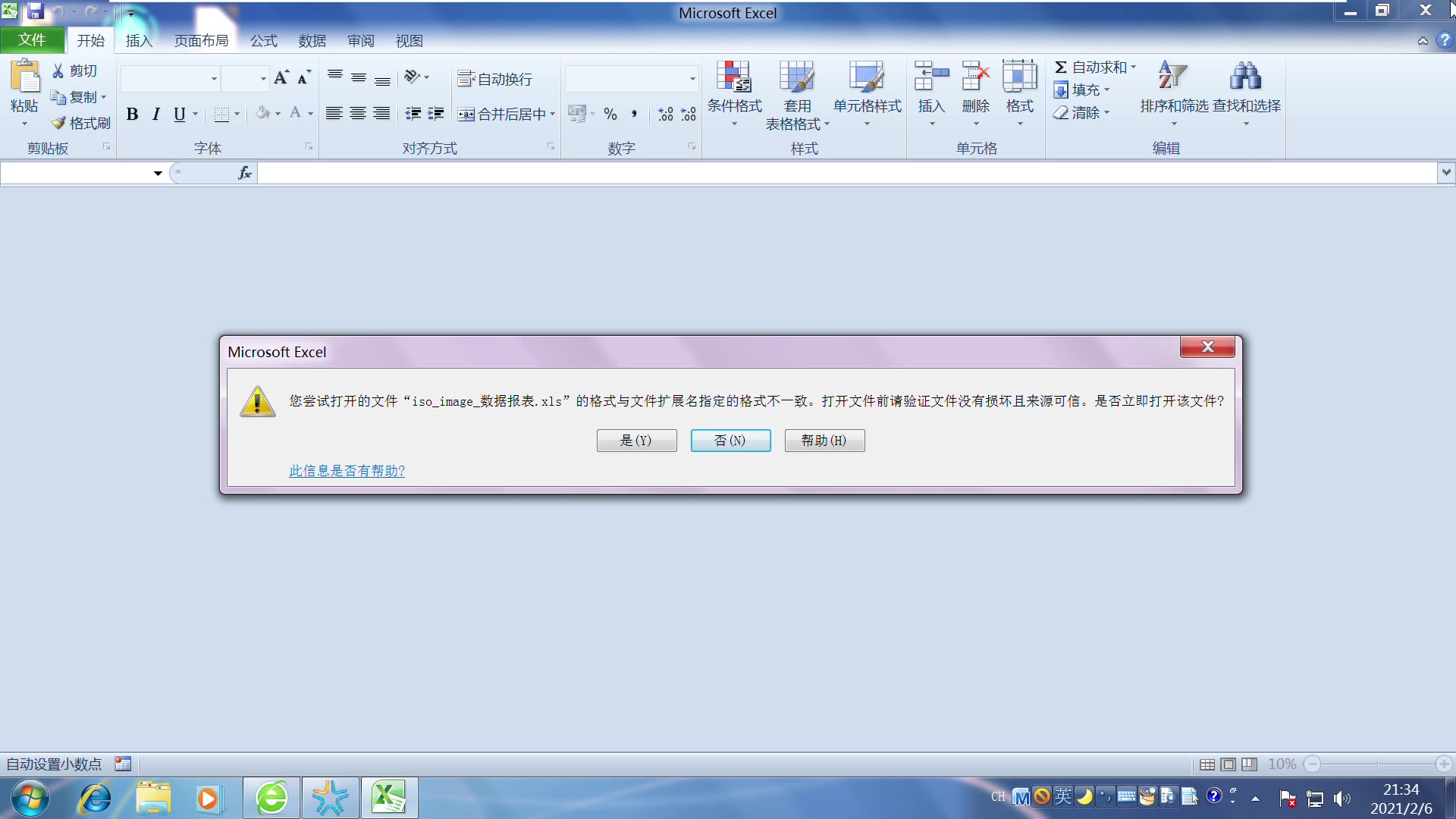
Task: Click the Format as Table icon
Action: point(796,77)
